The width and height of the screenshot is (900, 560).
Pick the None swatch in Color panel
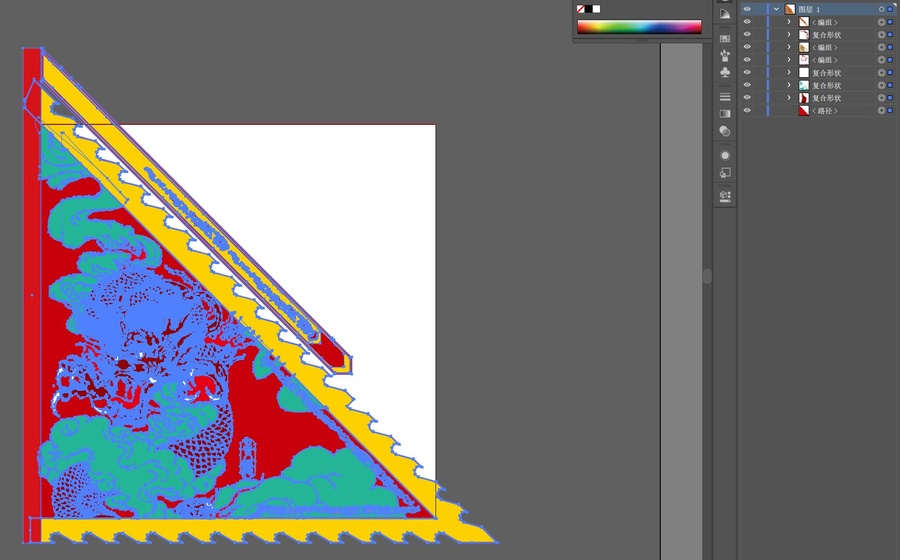pos(580,9)
